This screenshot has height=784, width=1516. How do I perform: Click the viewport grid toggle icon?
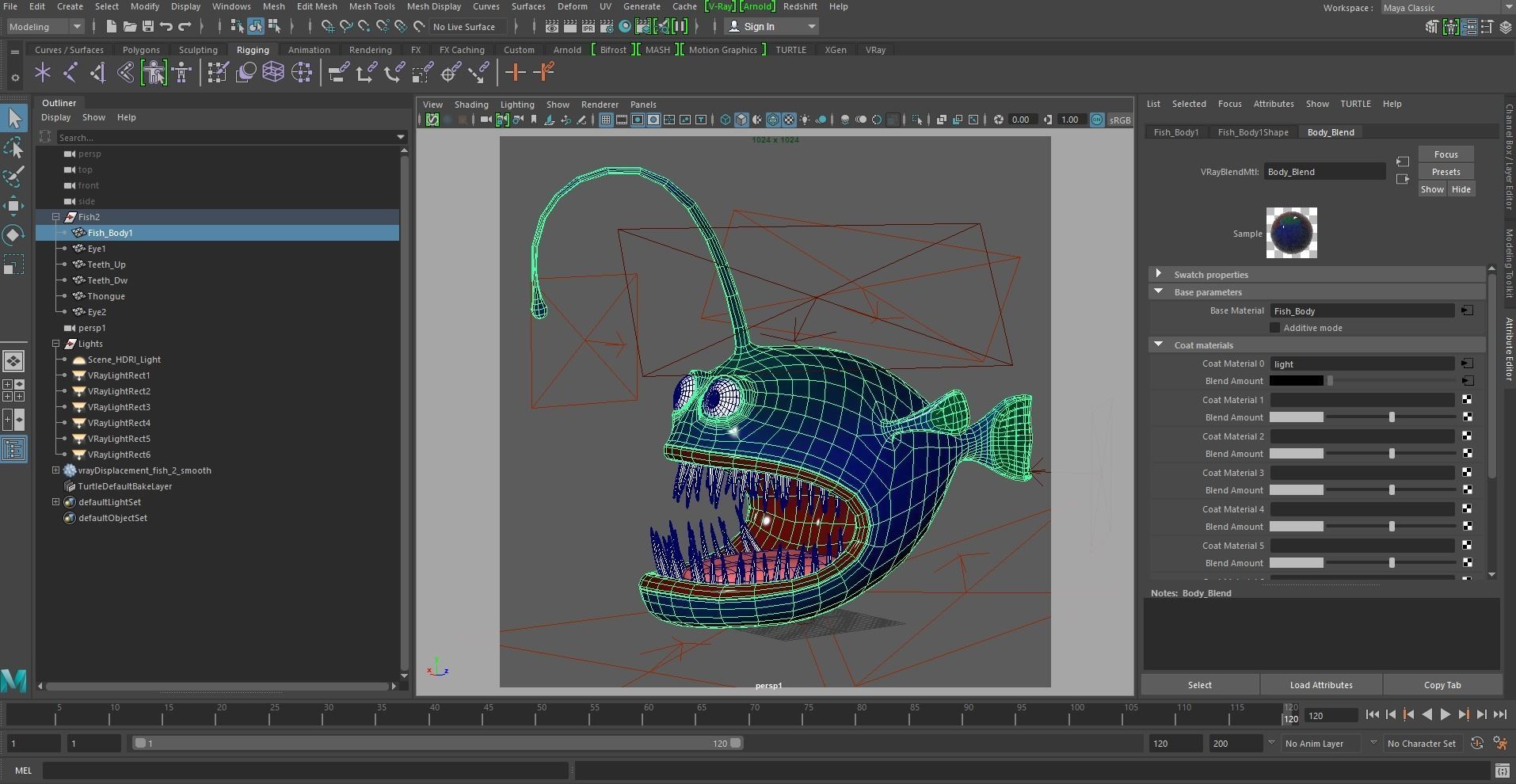[606, 120]
